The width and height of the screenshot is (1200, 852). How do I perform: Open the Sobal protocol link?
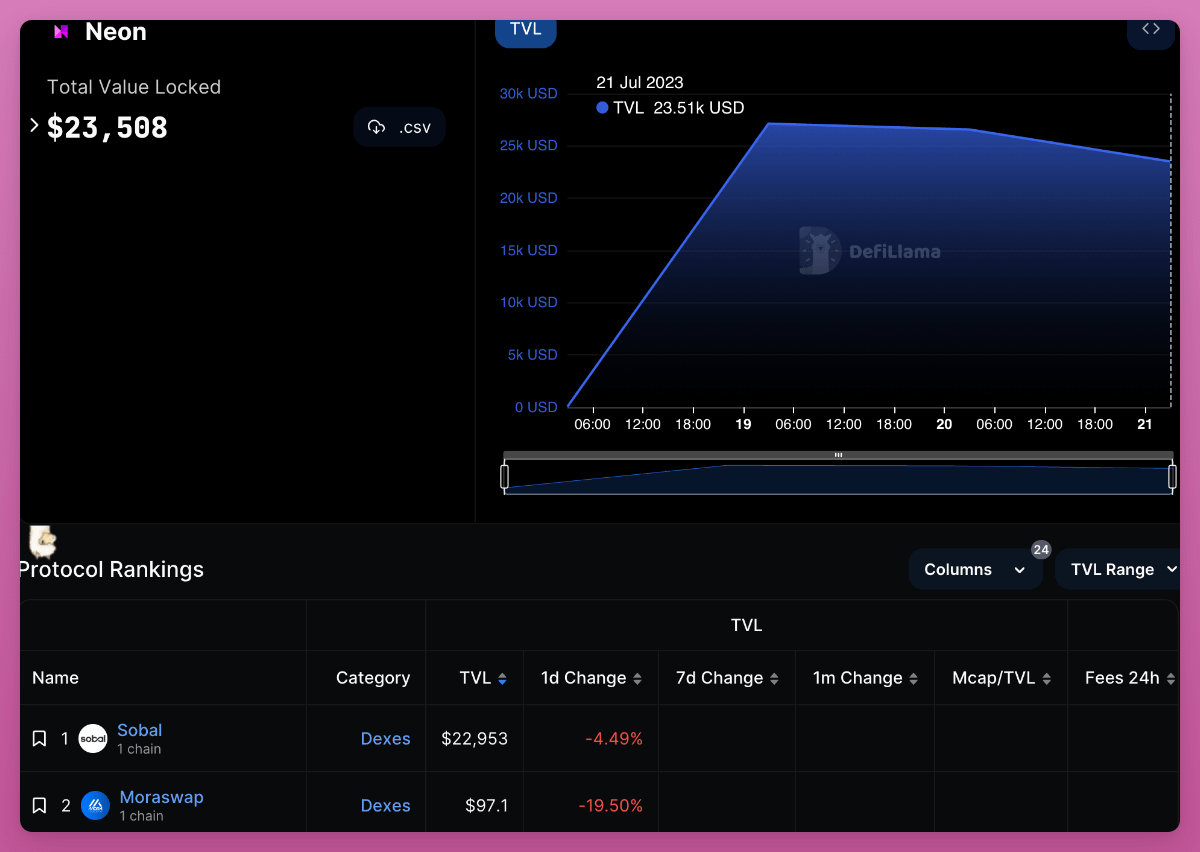coord(139,731)
